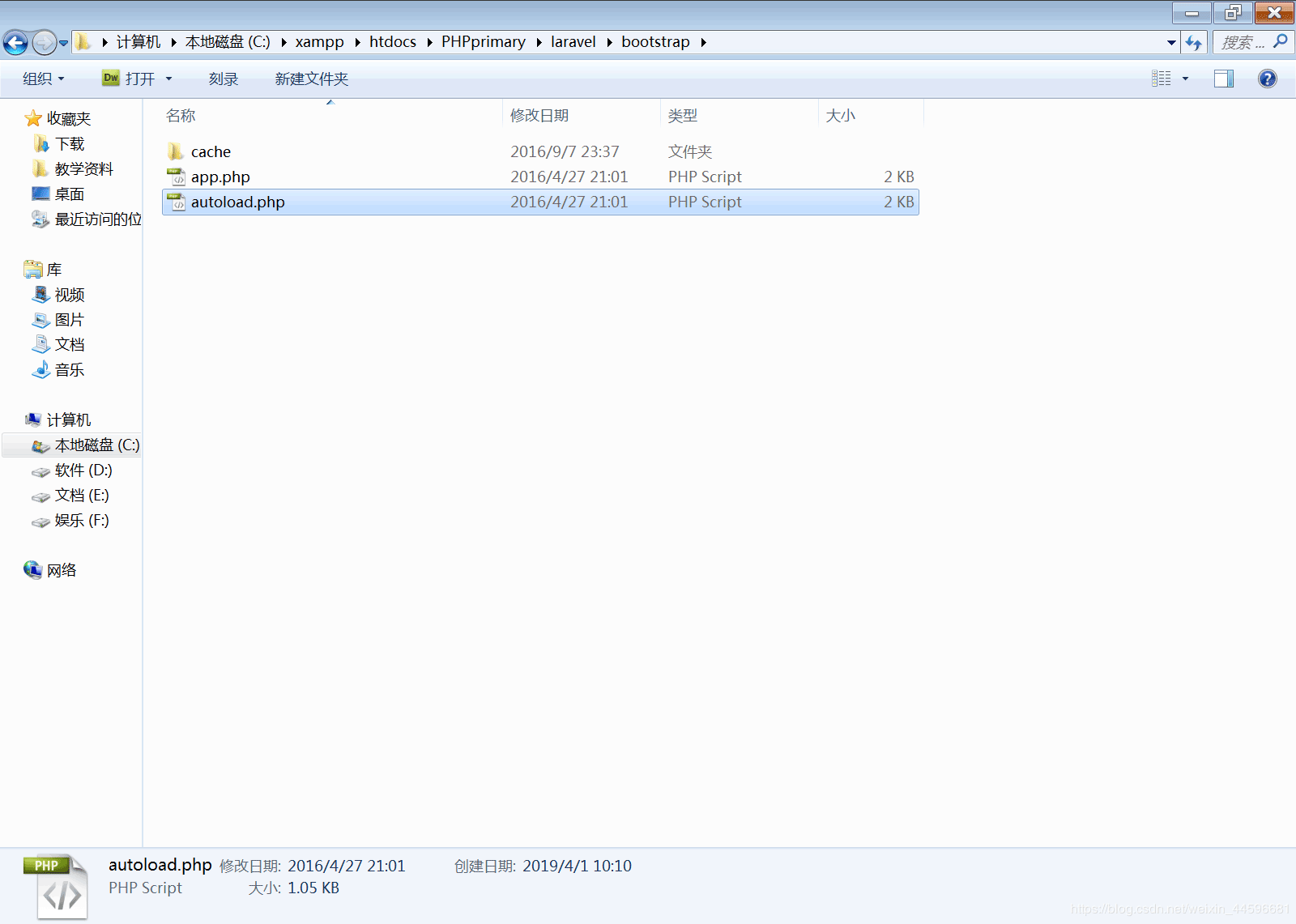Change view with the view mode icon
Screen dimensions: 1296x924
click(x=1162, y=79)
